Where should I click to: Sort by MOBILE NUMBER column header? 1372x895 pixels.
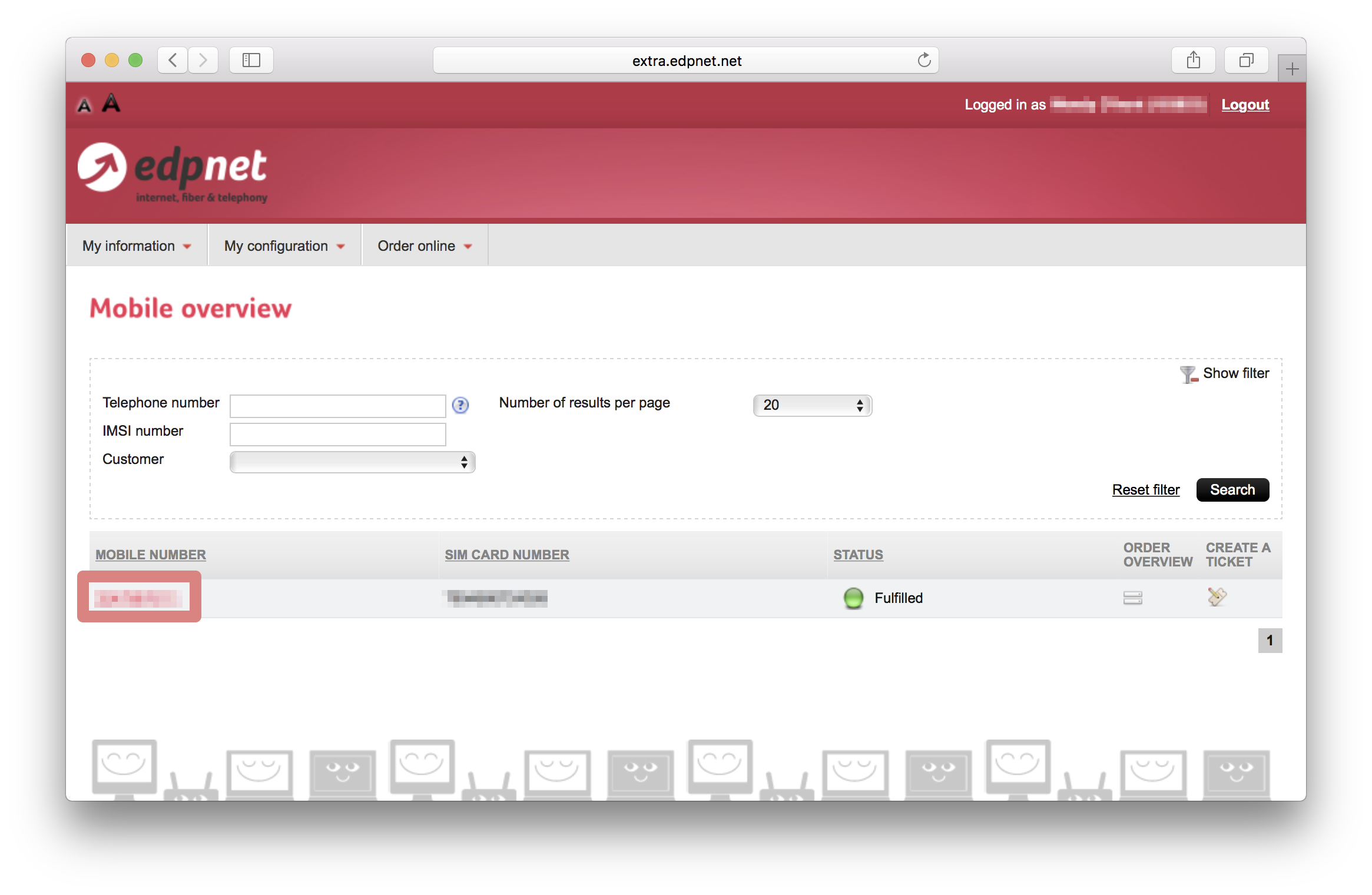click(151, 555)
